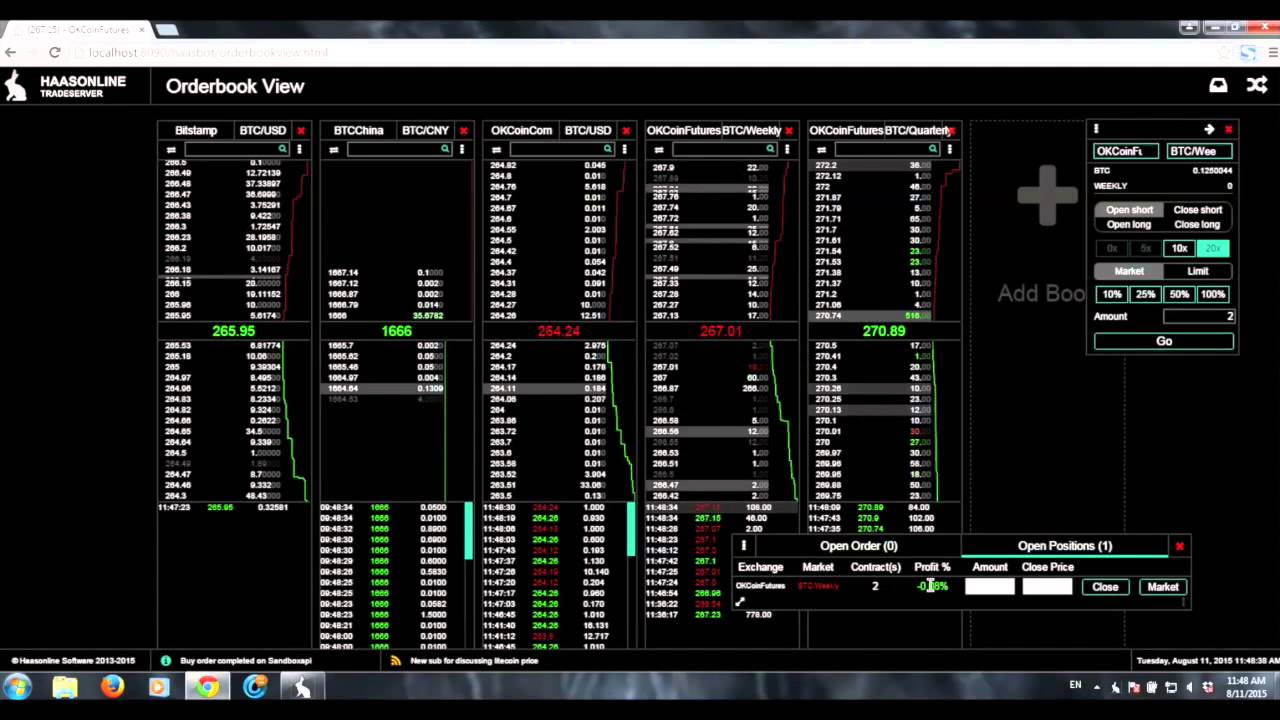The width and height of the screenshot is (1280, 720).
Task: Open BTC/Weekly market selector
Action: 751,131
